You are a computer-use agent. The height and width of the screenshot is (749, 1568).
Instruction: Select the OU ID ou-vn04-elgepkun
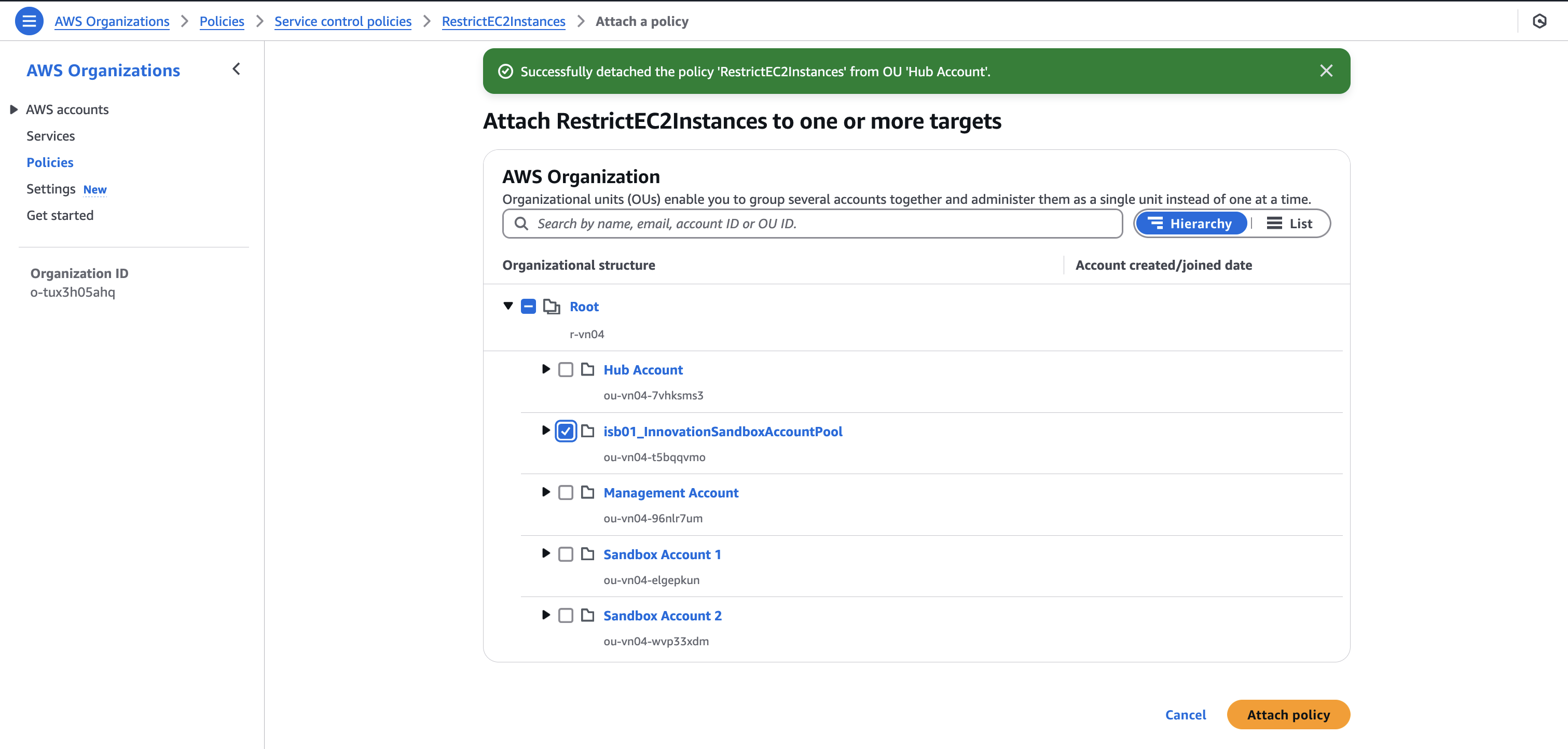point(651,580)
